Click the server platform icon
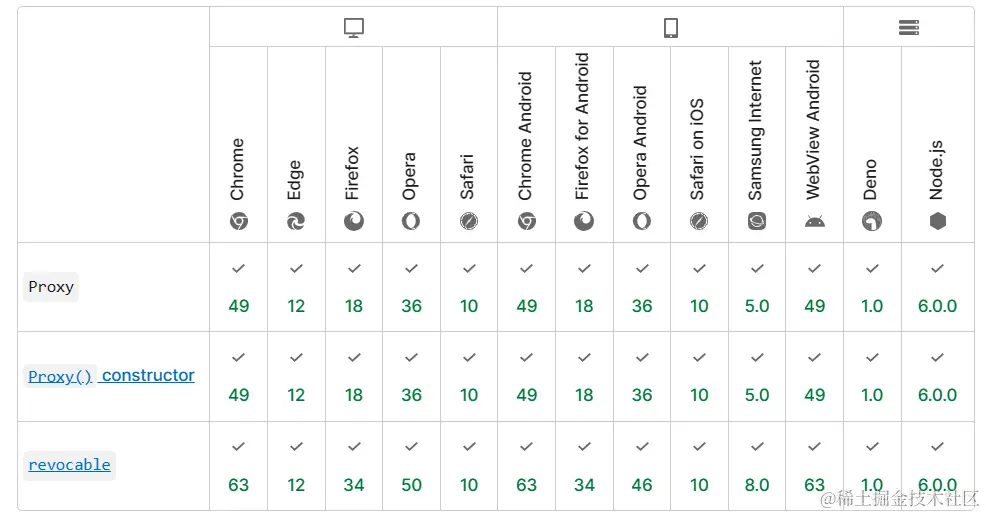 908,28
